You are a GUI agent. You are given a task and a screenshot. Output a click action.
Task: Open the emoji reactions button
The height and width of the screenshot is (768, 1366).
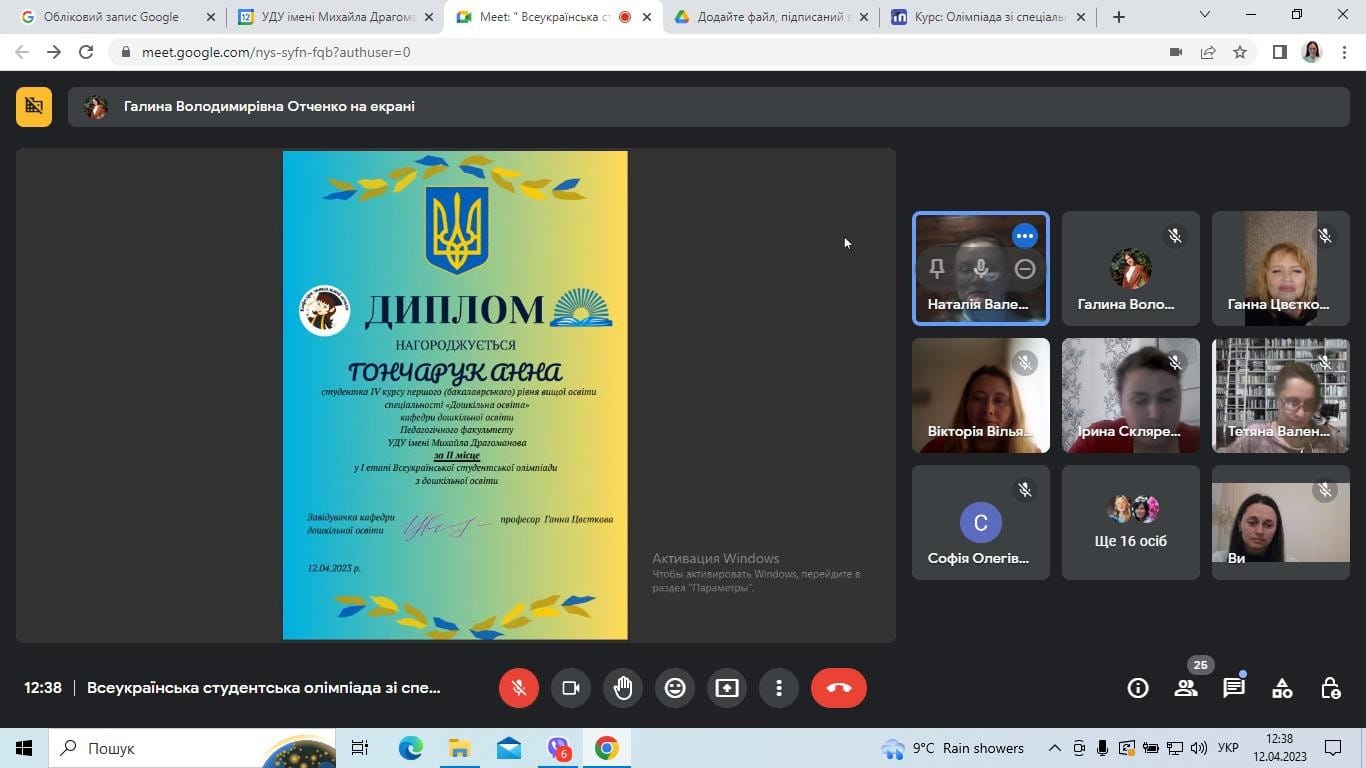(x=675, y=688)
